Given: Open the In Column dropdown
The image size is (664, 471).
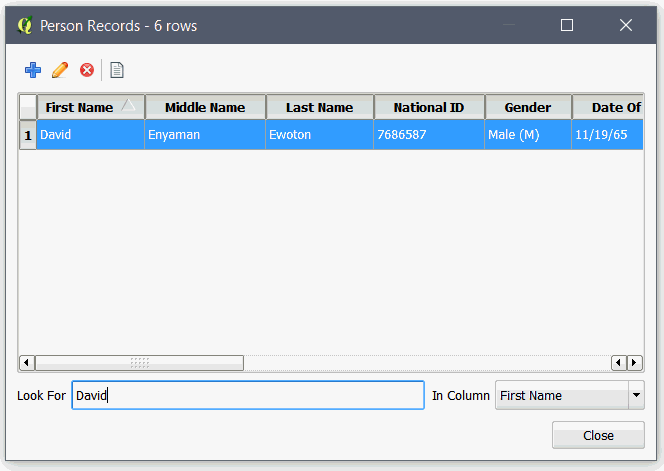Looking at the screenshot, I should [x=636, y=396].
